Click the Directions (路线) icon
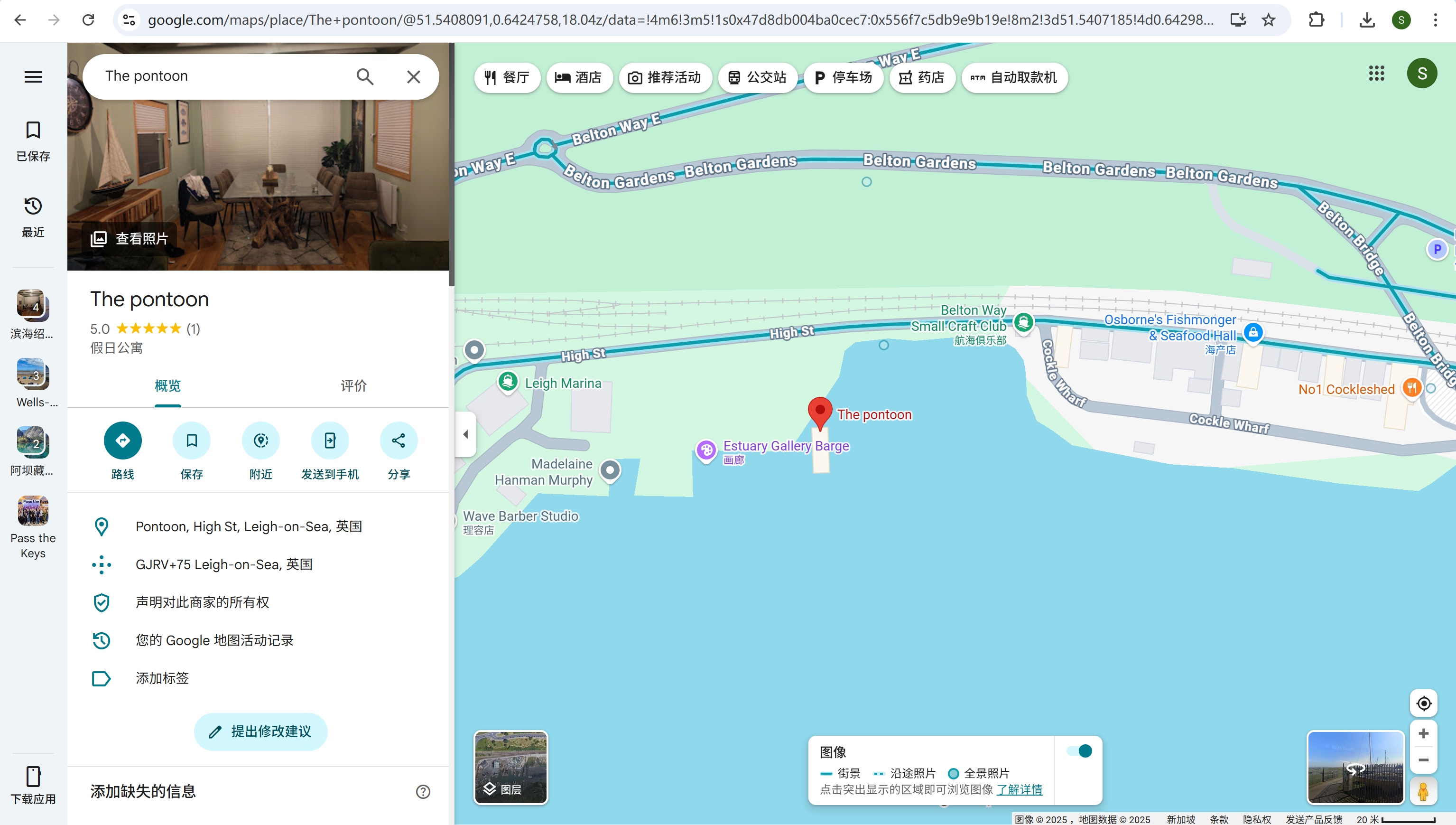Image resolution: width=1456 pixels, height=825 pixels. click(x=122, y=440)
